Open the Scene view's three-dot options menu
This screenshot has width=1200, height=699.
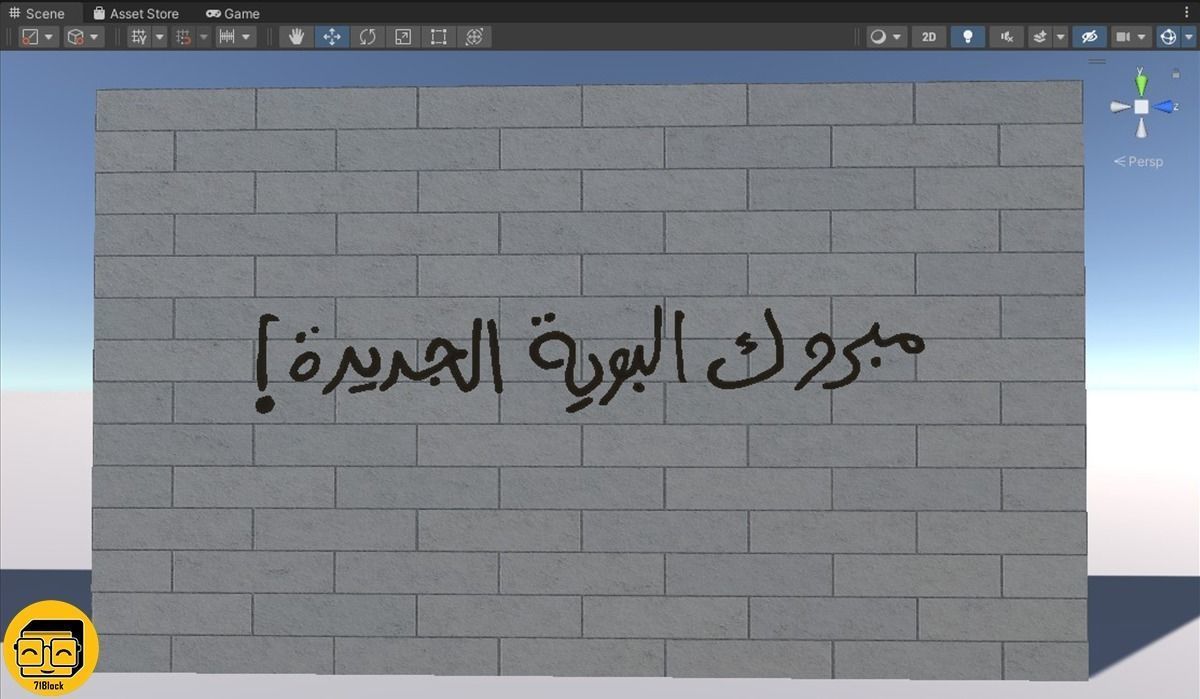click(1187, 12)
